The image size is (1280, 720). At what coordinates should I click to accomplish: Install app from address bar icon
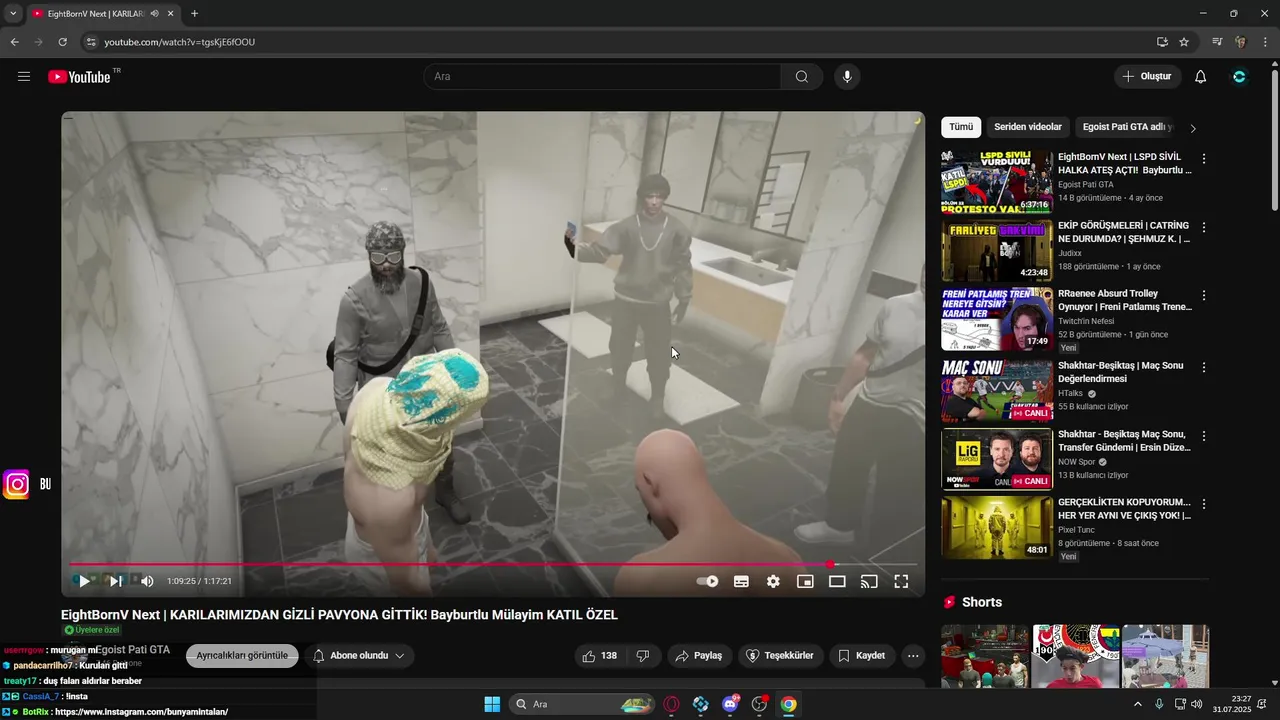pos(1162,42)
